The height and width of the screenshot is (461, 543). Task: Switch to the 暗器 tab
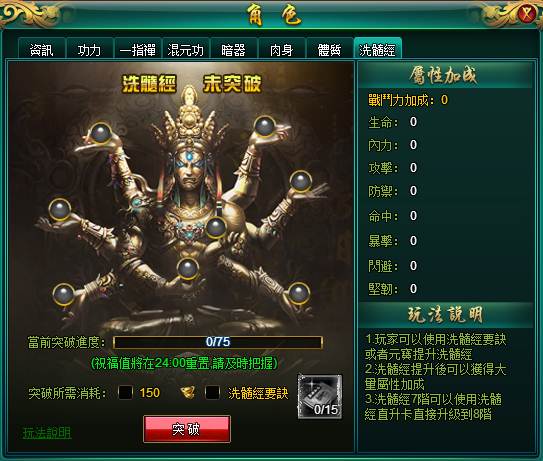233,50
